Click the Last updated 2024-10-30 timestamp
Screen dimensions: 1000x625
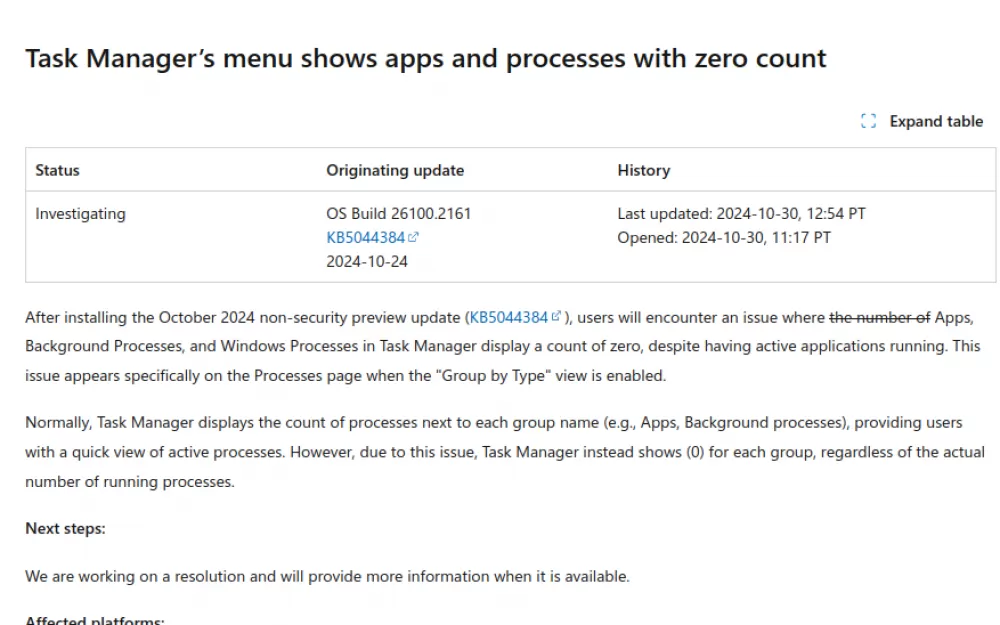click(x=741, y=214)
